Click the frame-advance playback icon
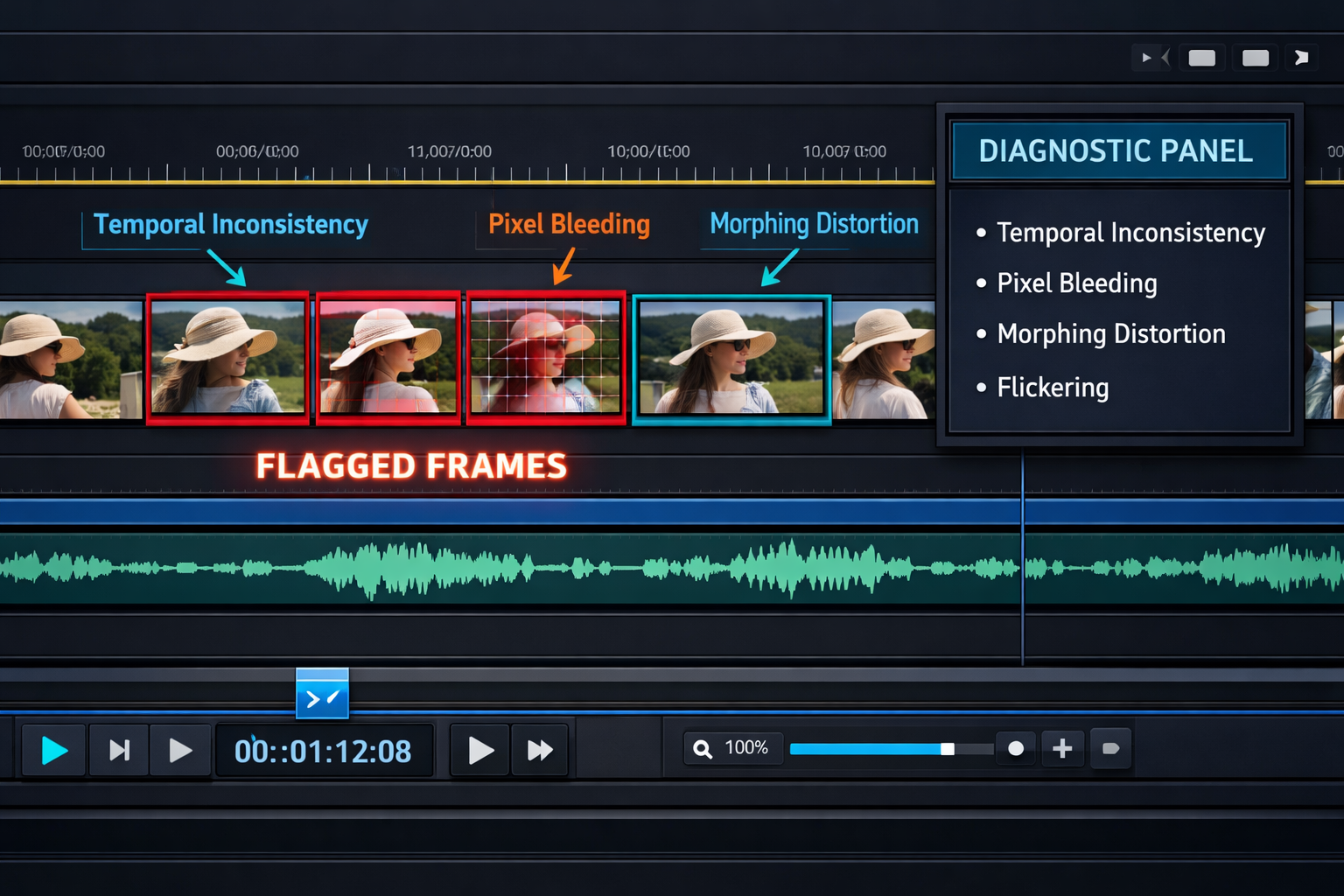This screenshot has width=1344, height=896. (x=180, y=749)
